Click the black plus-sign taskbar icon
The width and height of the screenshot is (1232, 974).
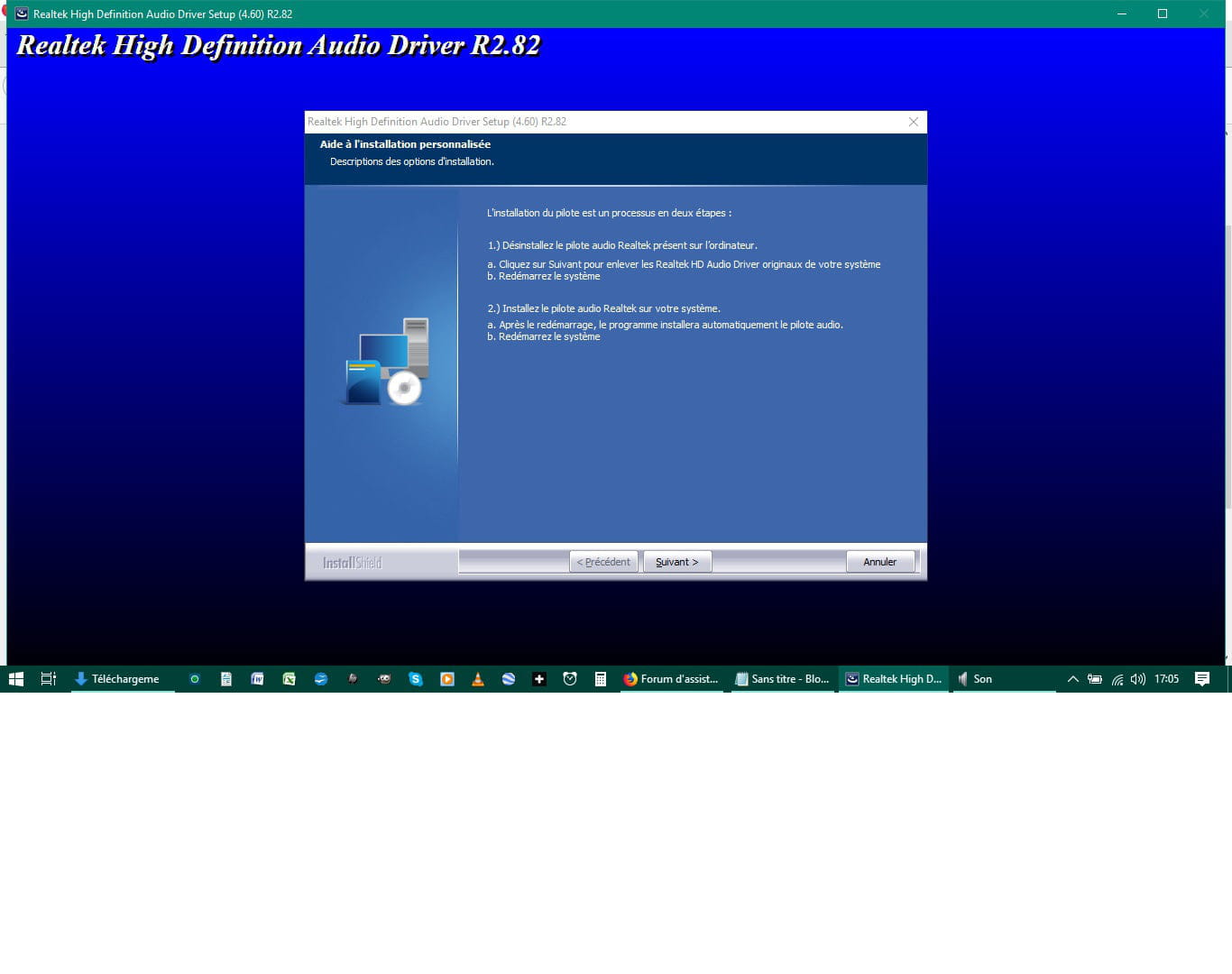coord(539,679)
